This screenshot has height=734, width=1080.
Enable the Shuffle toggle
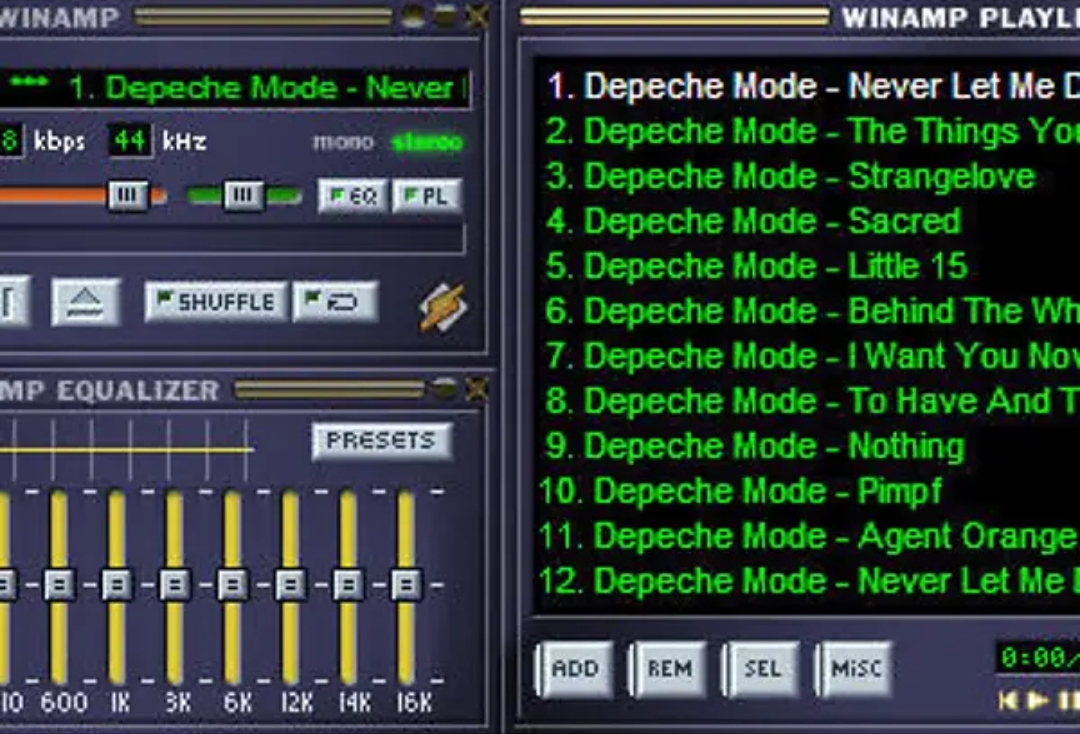216,302
